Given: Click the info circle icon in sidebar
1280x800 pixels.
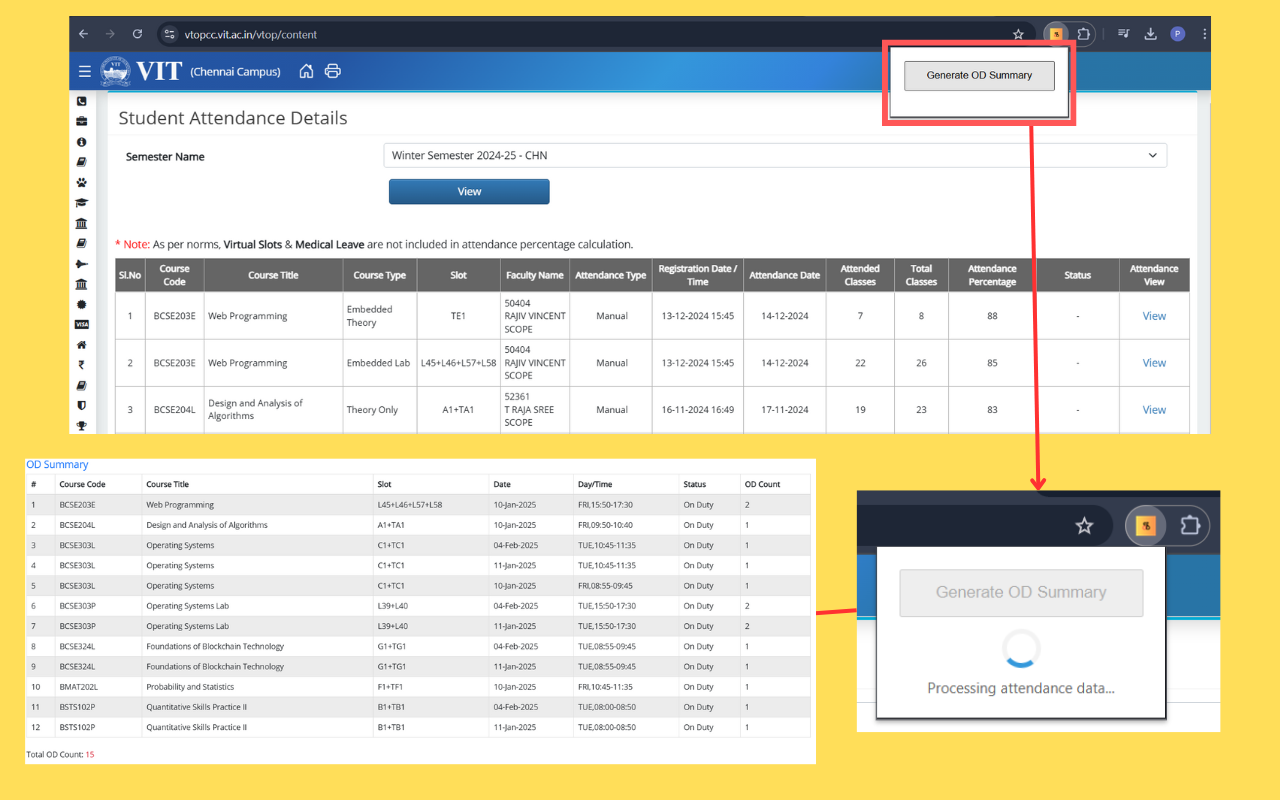Looking at the screenshot, I should coord(82,142).
